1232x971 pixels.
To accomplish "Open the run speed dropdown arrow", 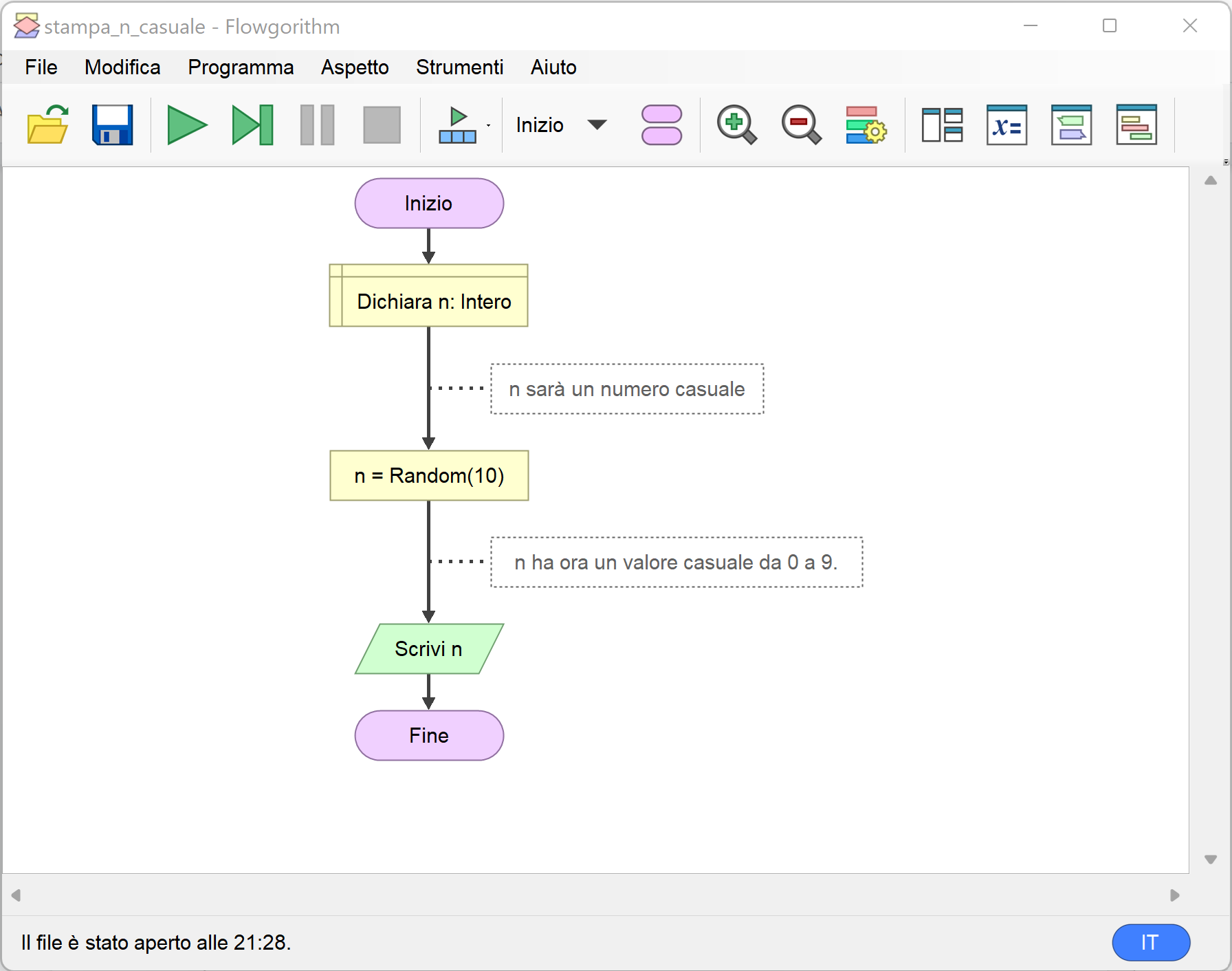I will [x=488, y=125].
